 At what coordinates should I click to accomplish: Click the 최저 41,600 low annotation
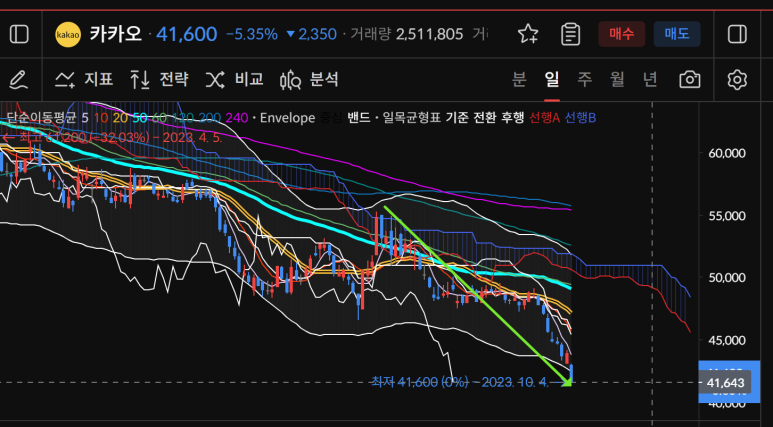[459, 382]
